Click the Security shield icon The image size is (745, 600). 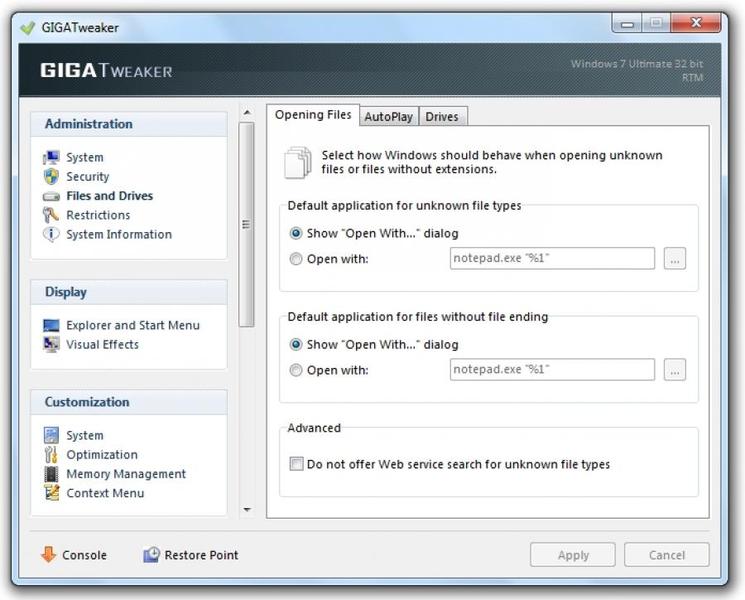point(51,176)
